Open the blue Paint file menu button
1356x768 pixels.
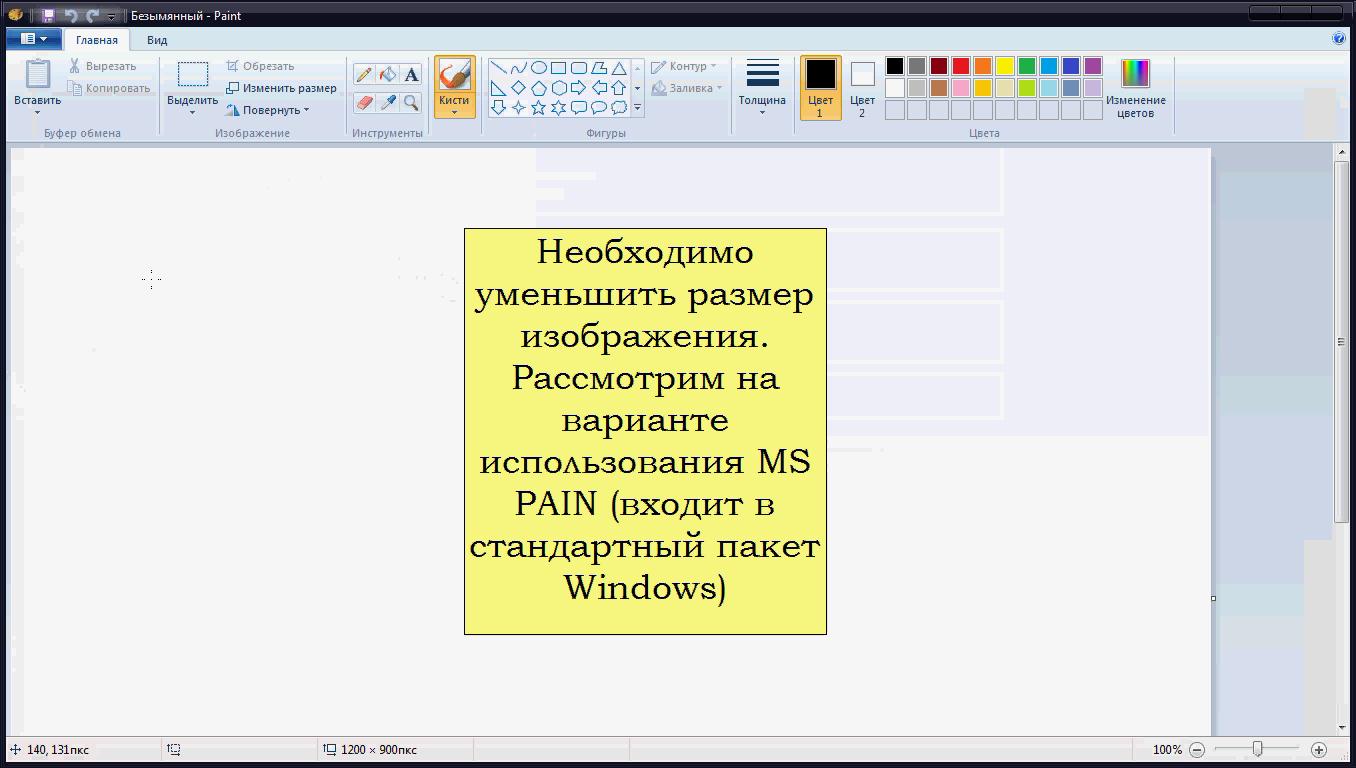pyautogui.click(x=33, y=39)
